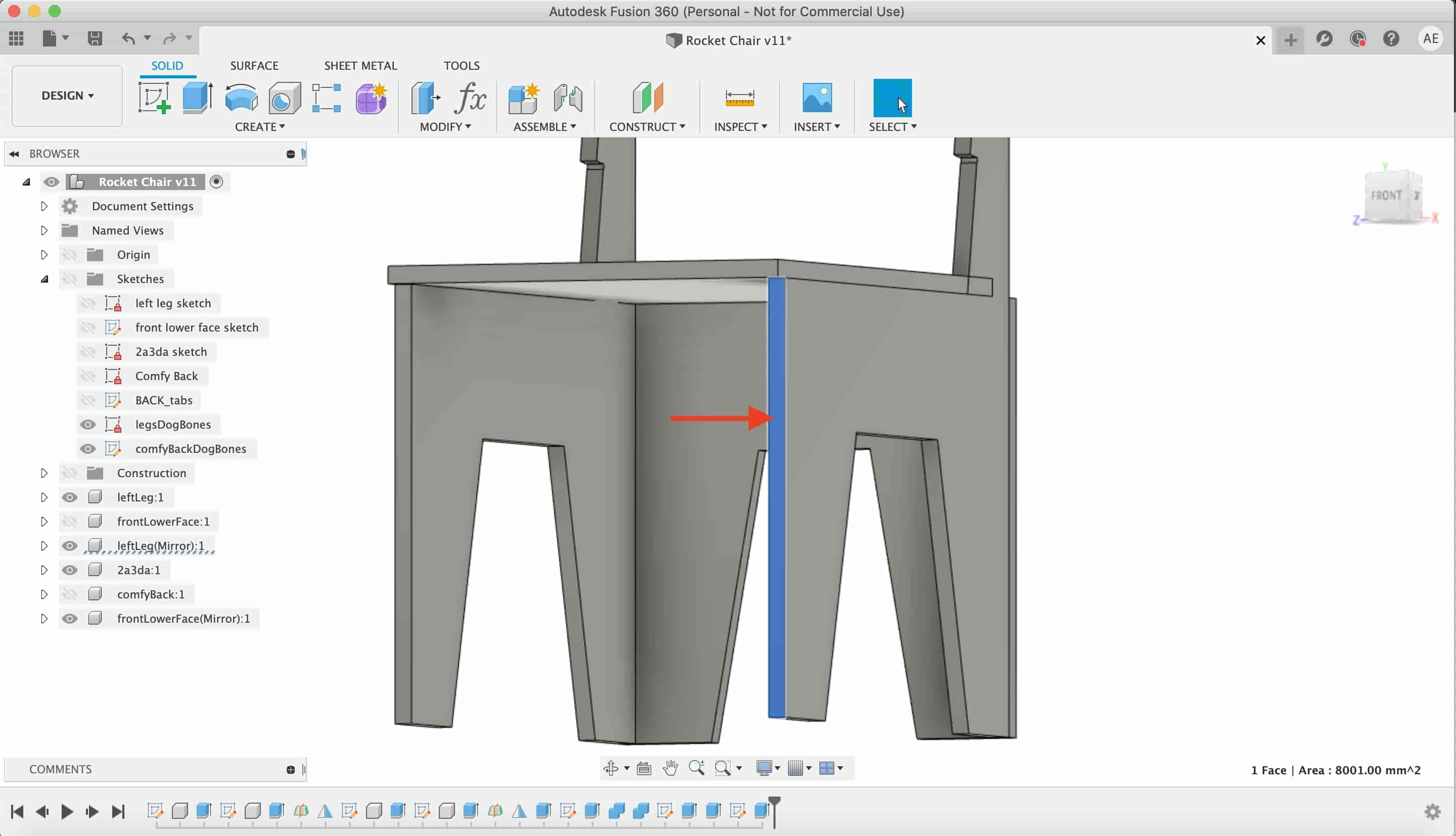Switch to the SHEET METAL tab
Image resolution: width=1456 pixels, height=836 pixels.
point(360,66)
